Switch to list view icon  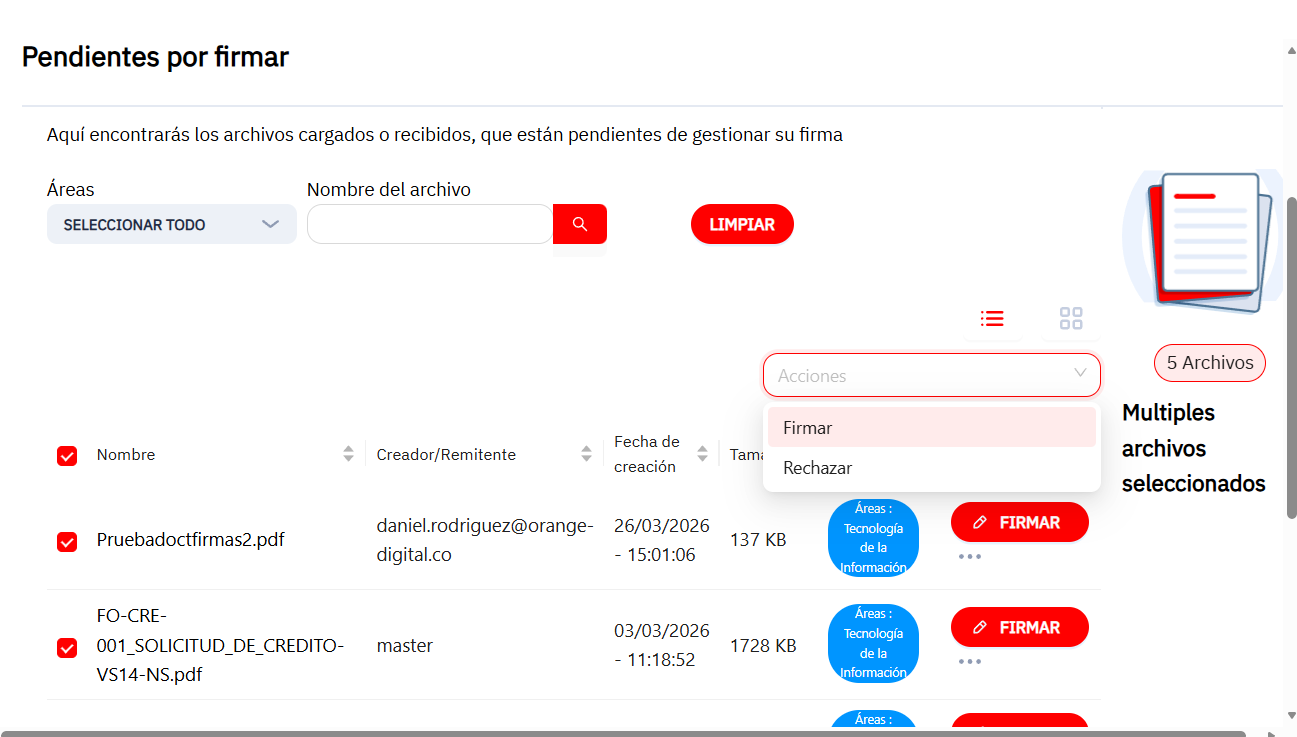click(992, 319)
